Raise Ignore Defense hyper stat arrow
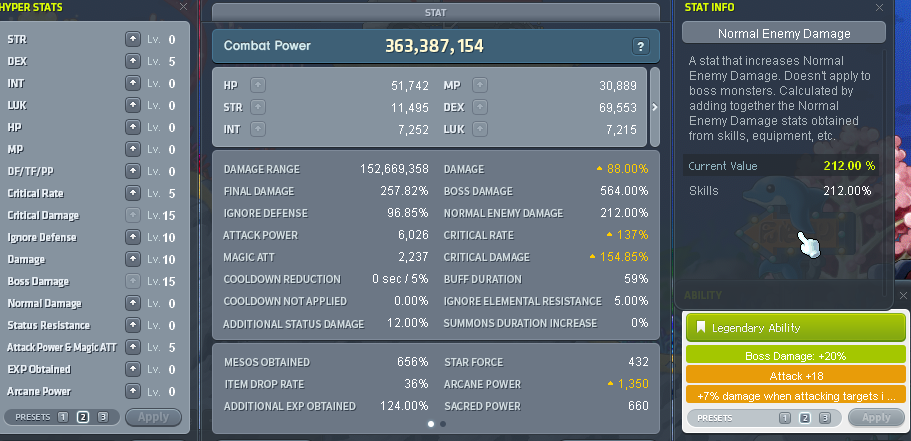This screenshot has height=441, width=911. pos(133,237)
